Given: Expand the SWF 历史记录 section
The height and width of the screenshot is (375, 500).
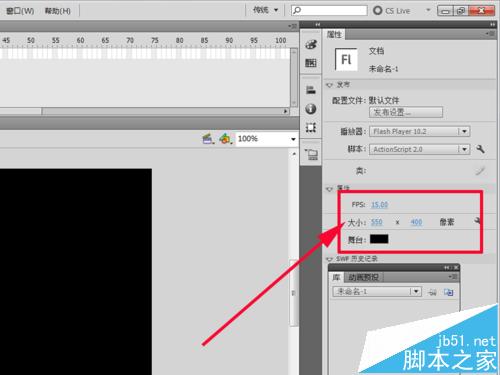Looking at the screenshot, I should click(329, 259).
